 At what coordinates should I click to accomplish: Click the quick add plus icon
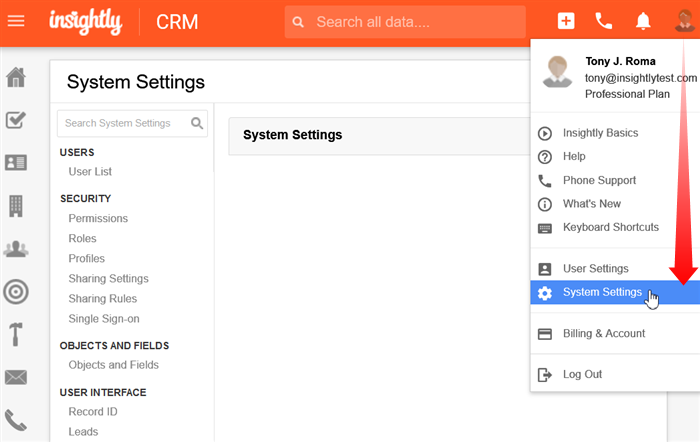click(x=566, y=21)
